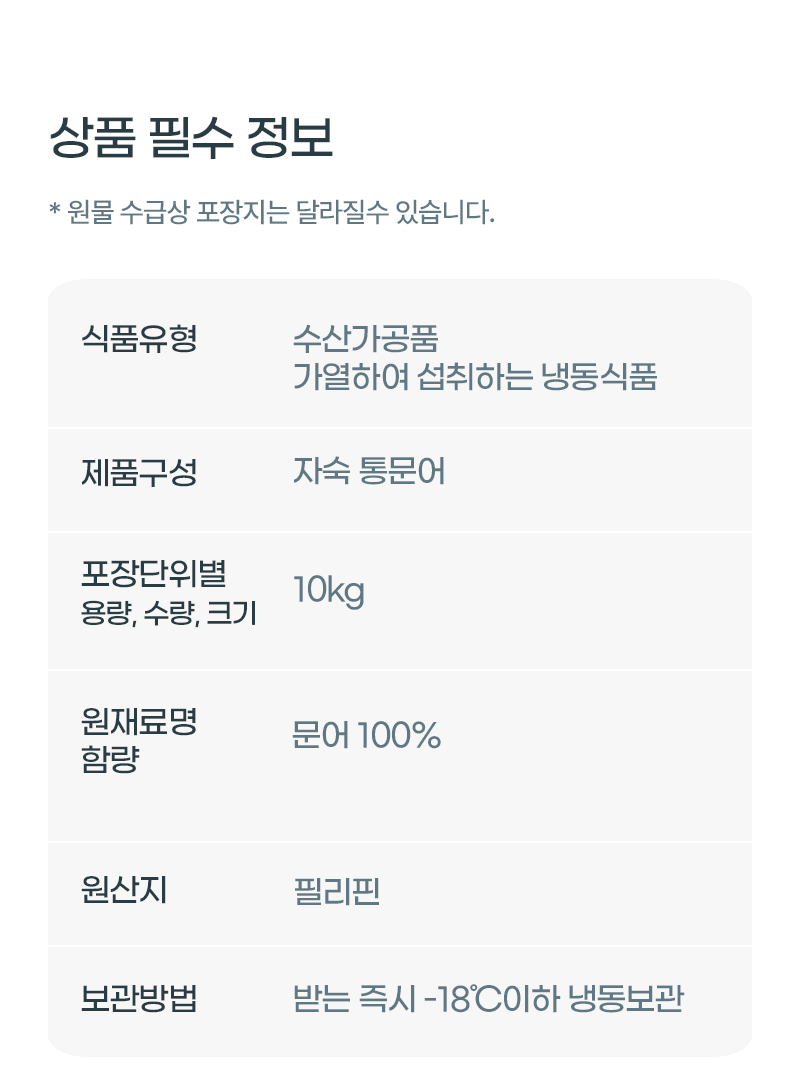800x1067 pixels.
Task: Click the 함량 label
Action: click(x=110, y=759)
